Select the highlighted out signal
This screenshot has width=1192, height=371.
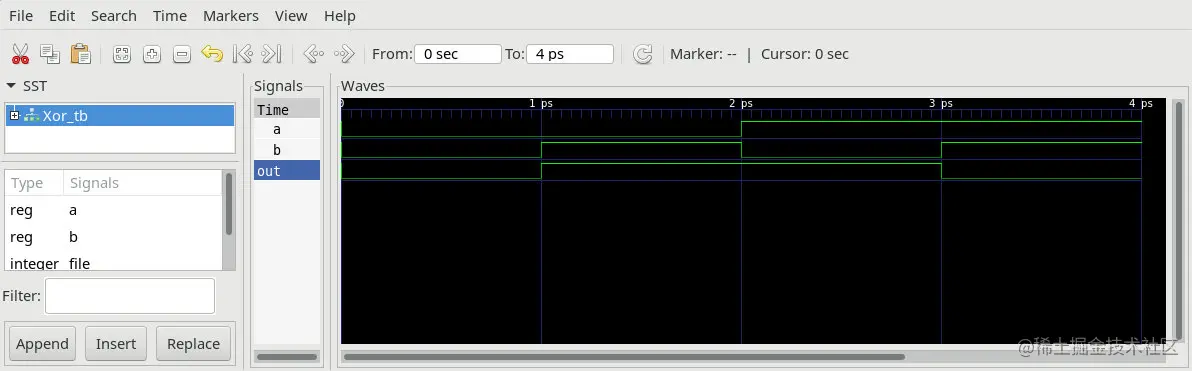tap(287, 170)
